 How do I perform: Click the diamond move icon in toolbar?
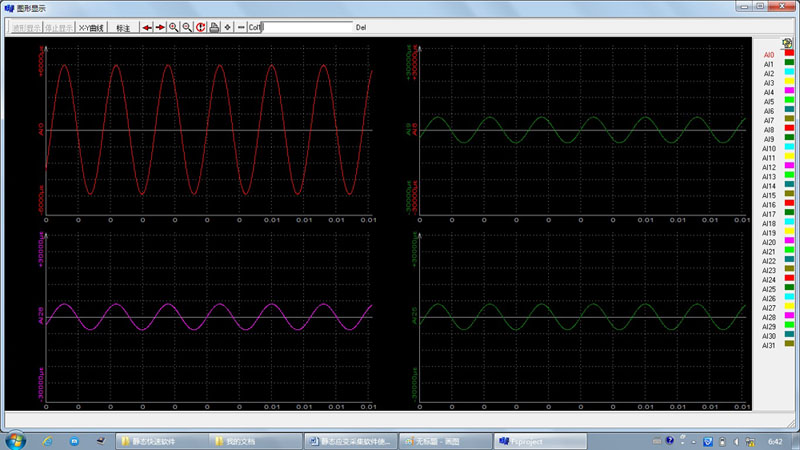228,27
